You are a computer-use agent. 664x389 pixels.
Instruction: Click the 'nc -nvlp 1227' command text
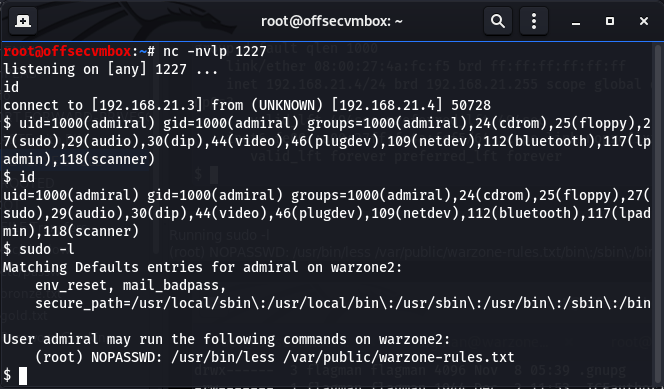(x=215, y=51)
